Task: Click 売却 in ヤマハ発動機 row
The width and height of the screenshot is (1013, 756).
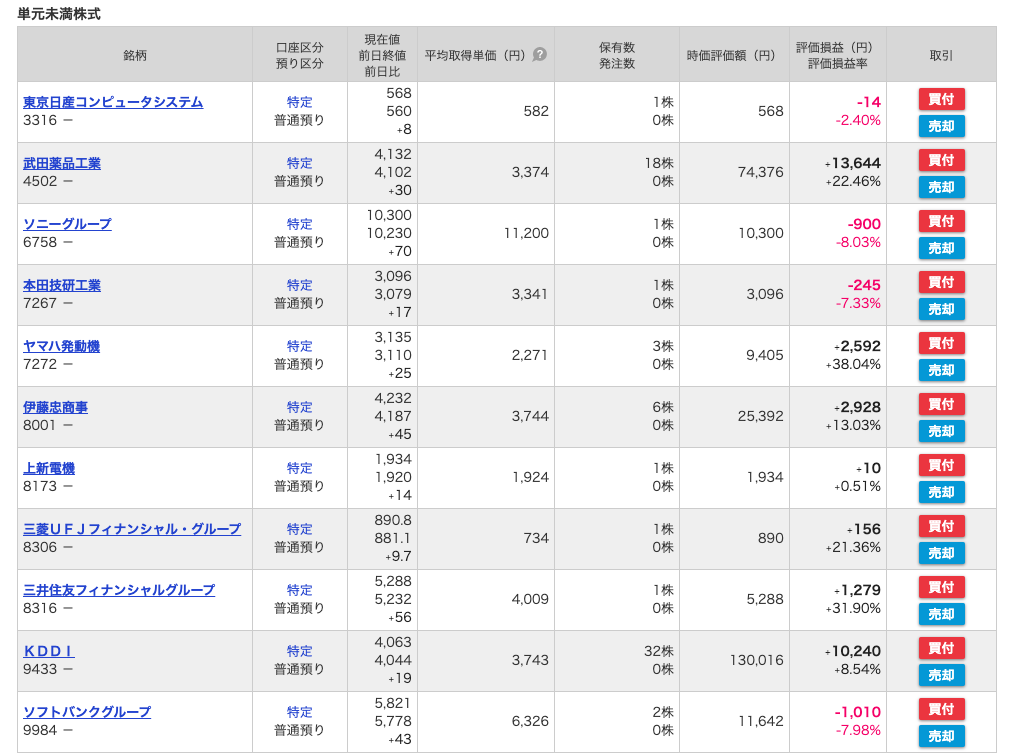Action: click(x=941, y=370)
